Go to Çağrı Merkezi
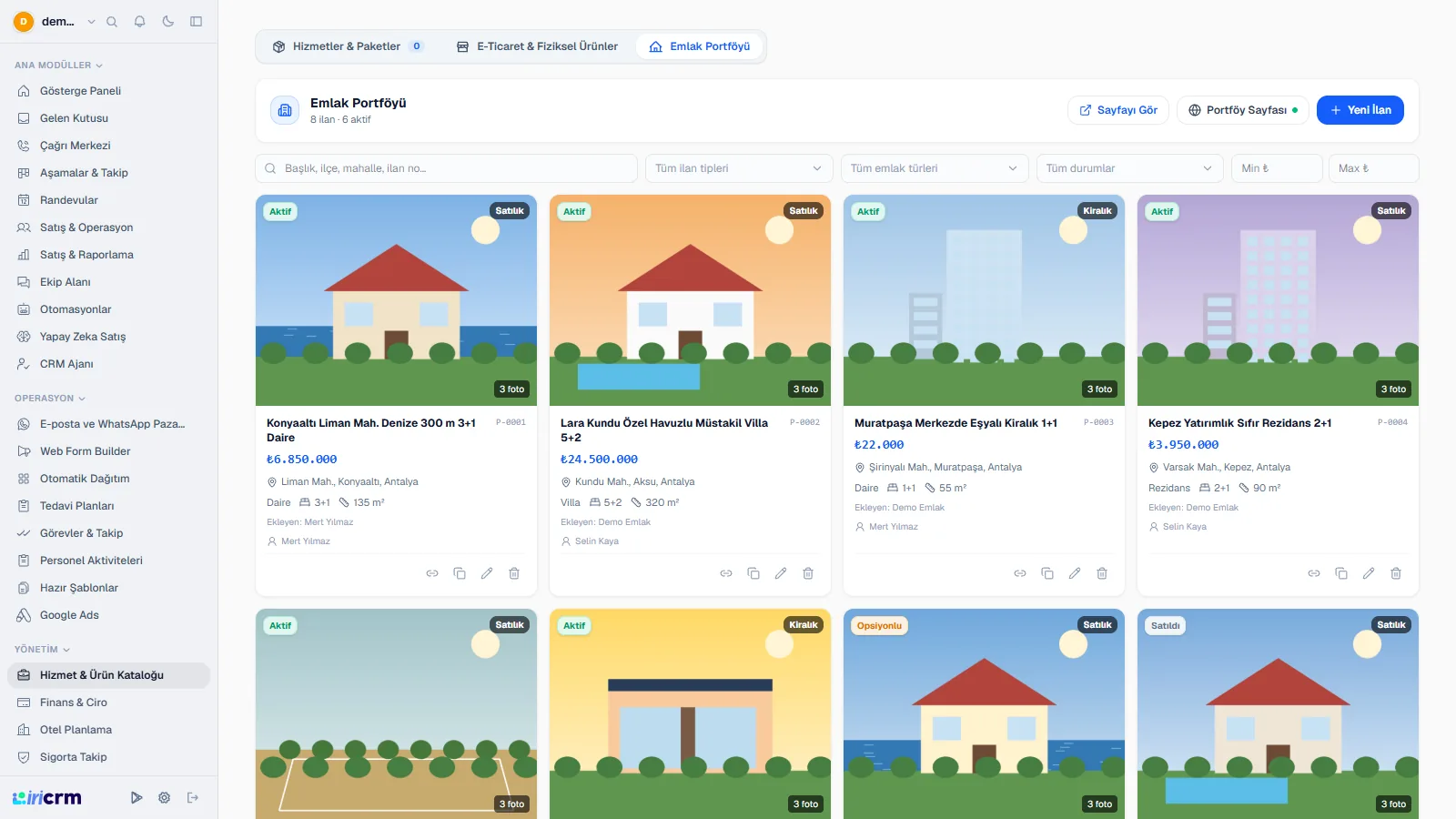Viewport: 1456px width, 819px height. coord(108,146)
